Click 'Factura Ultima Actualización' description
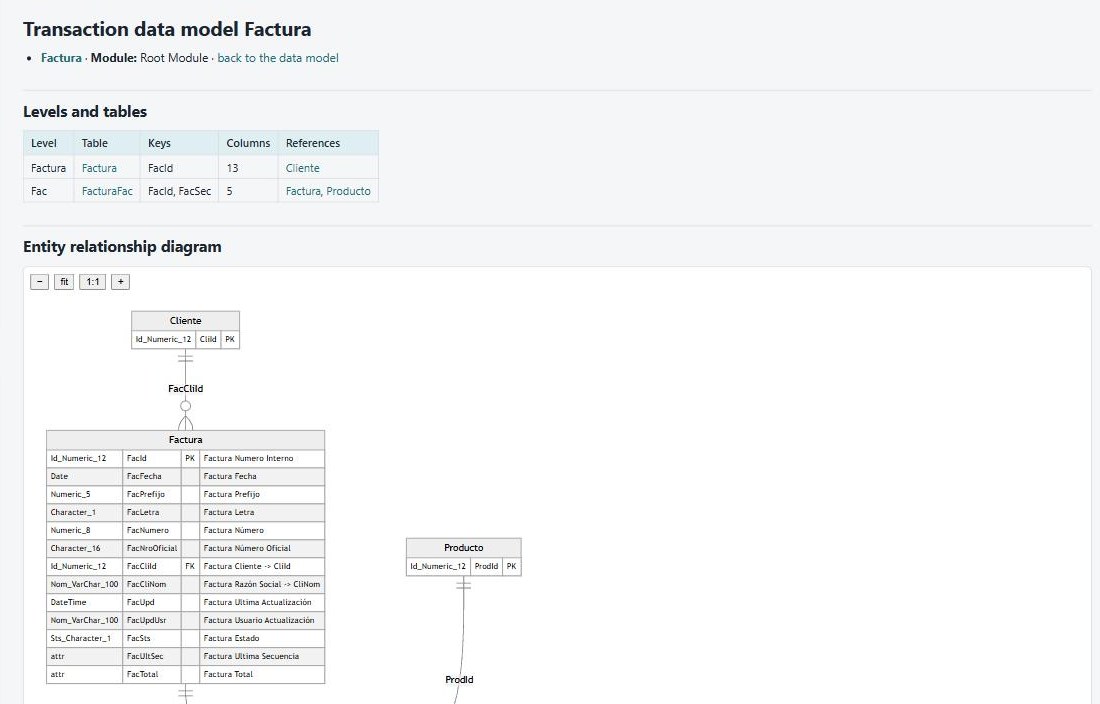This screenshot has height=704, width=1100. tap(257, 602)
